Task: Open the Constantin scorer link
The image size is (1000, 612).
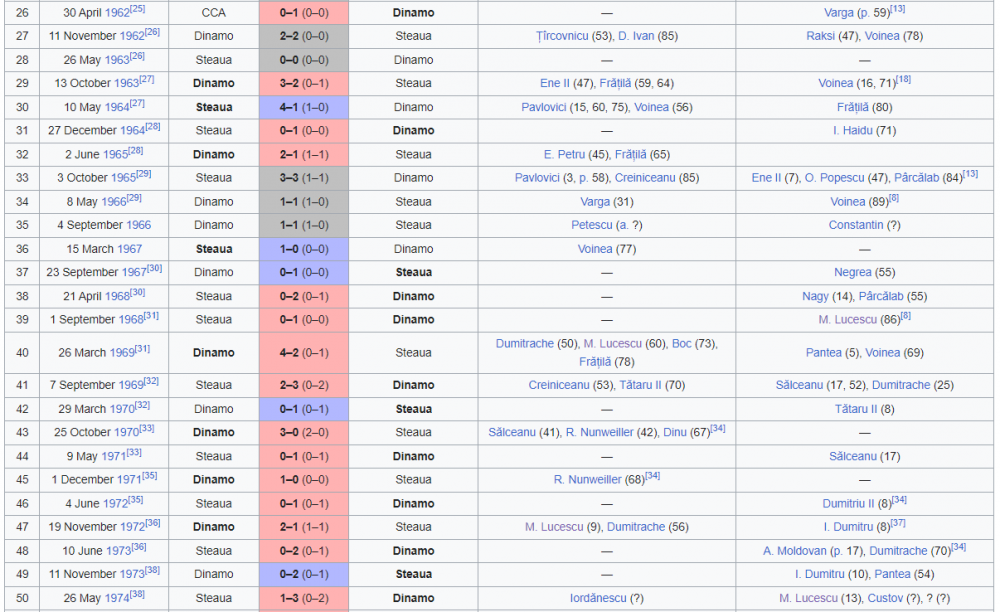Action: (x=856, y=225)
